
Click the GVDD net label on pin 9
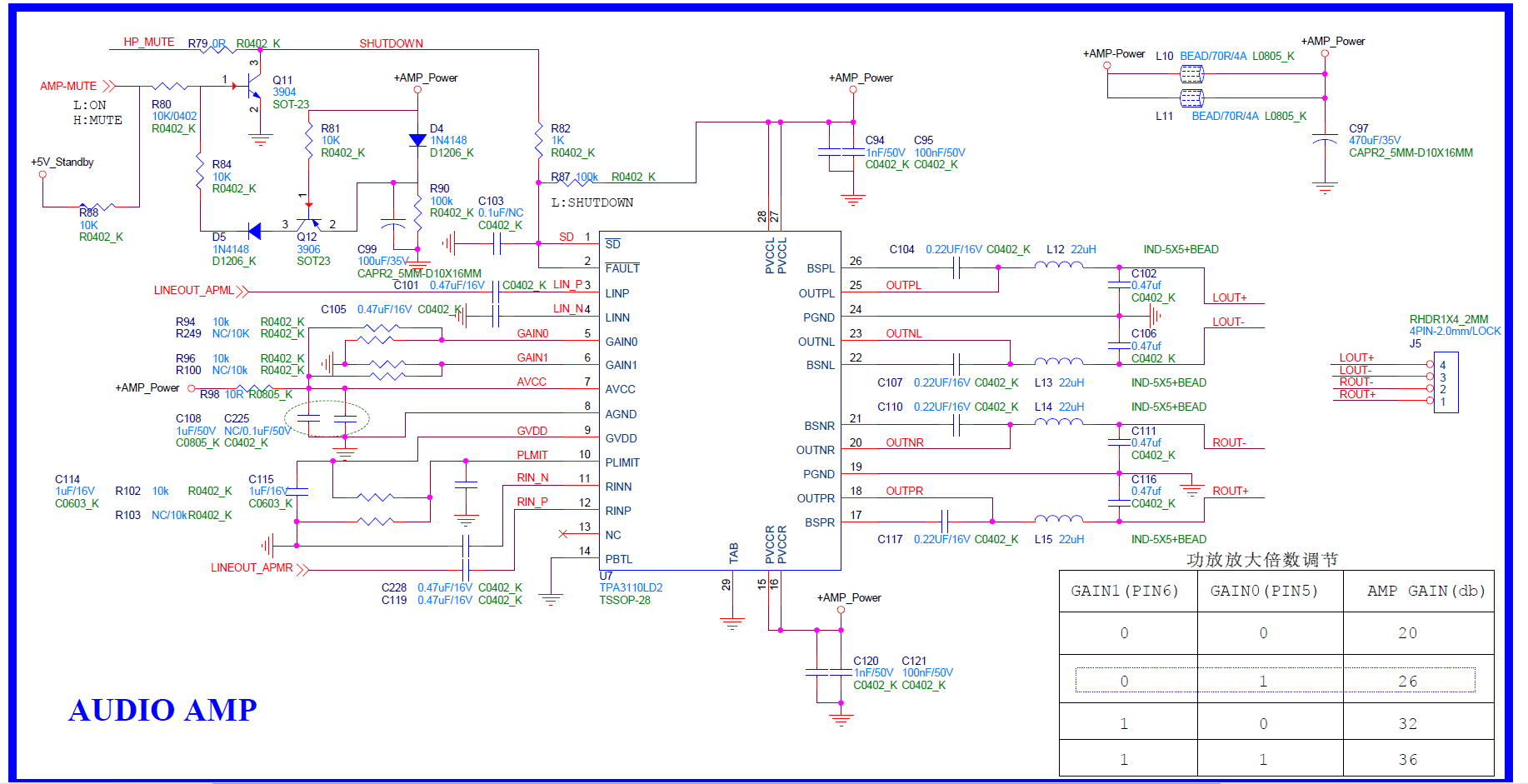tap(532, 431)
